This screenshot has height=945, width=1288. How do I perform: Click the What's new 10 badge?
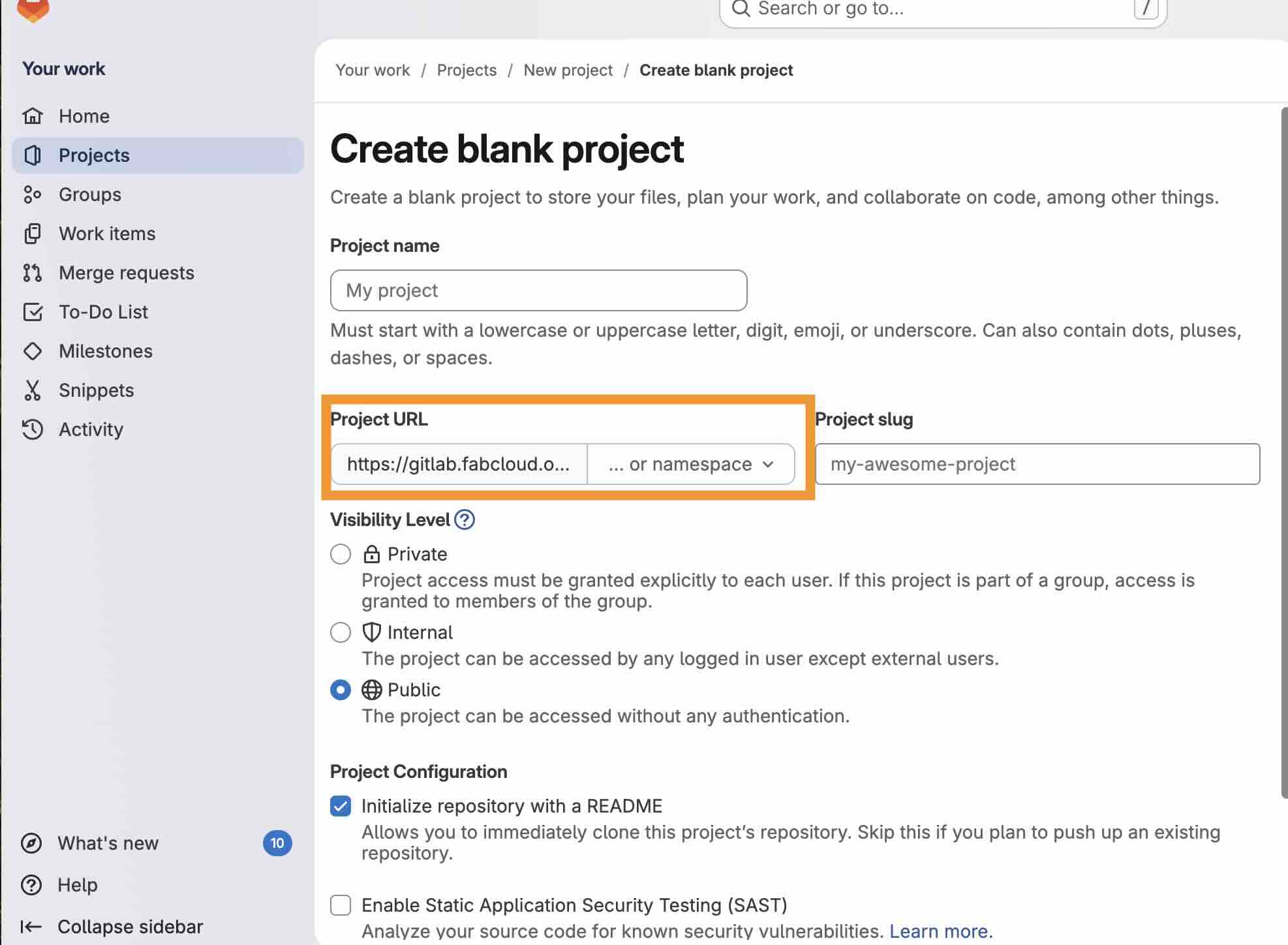(x=277, y=843)
